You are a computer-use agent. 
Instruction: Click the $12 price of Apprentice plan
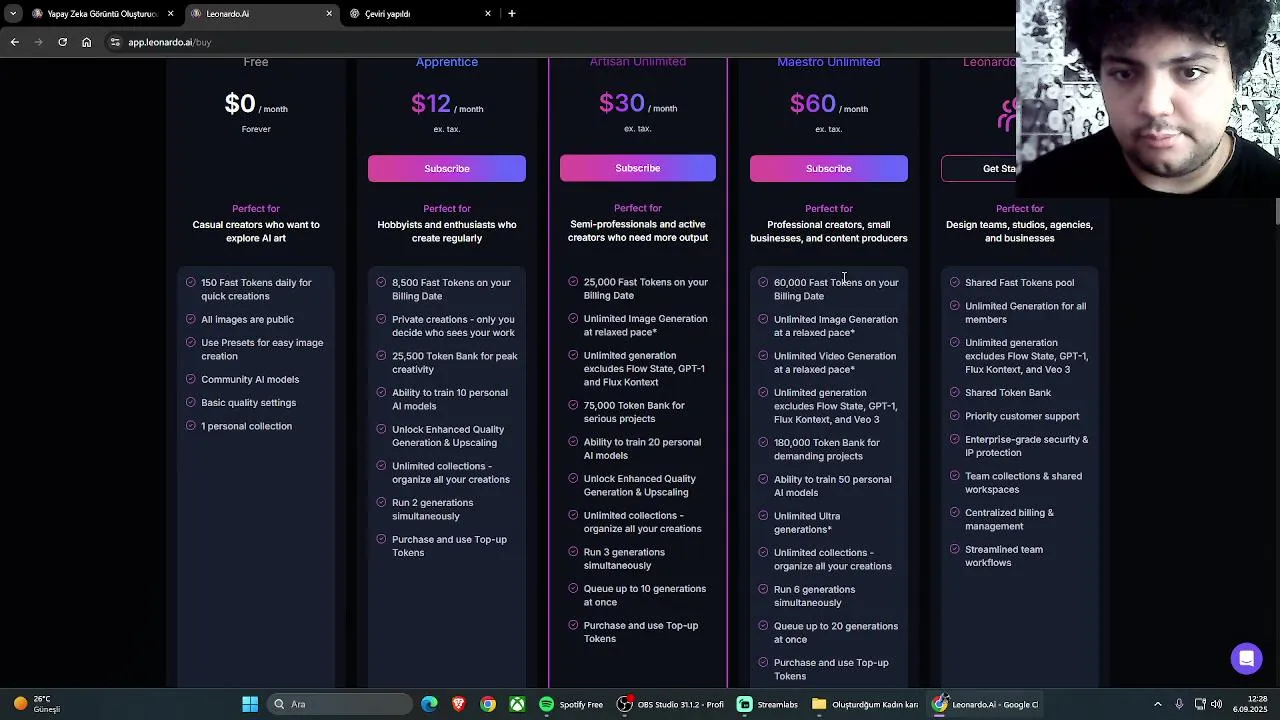pyautogui.click(x=430, y=103)
